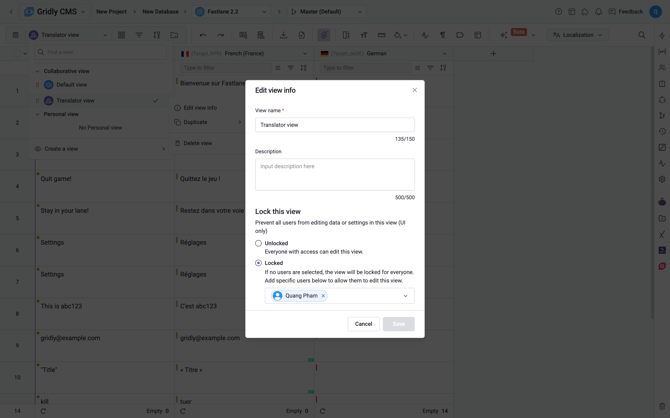The image size is (670, 418).
Task: Click the redo arrow icon
Action: 221,35
